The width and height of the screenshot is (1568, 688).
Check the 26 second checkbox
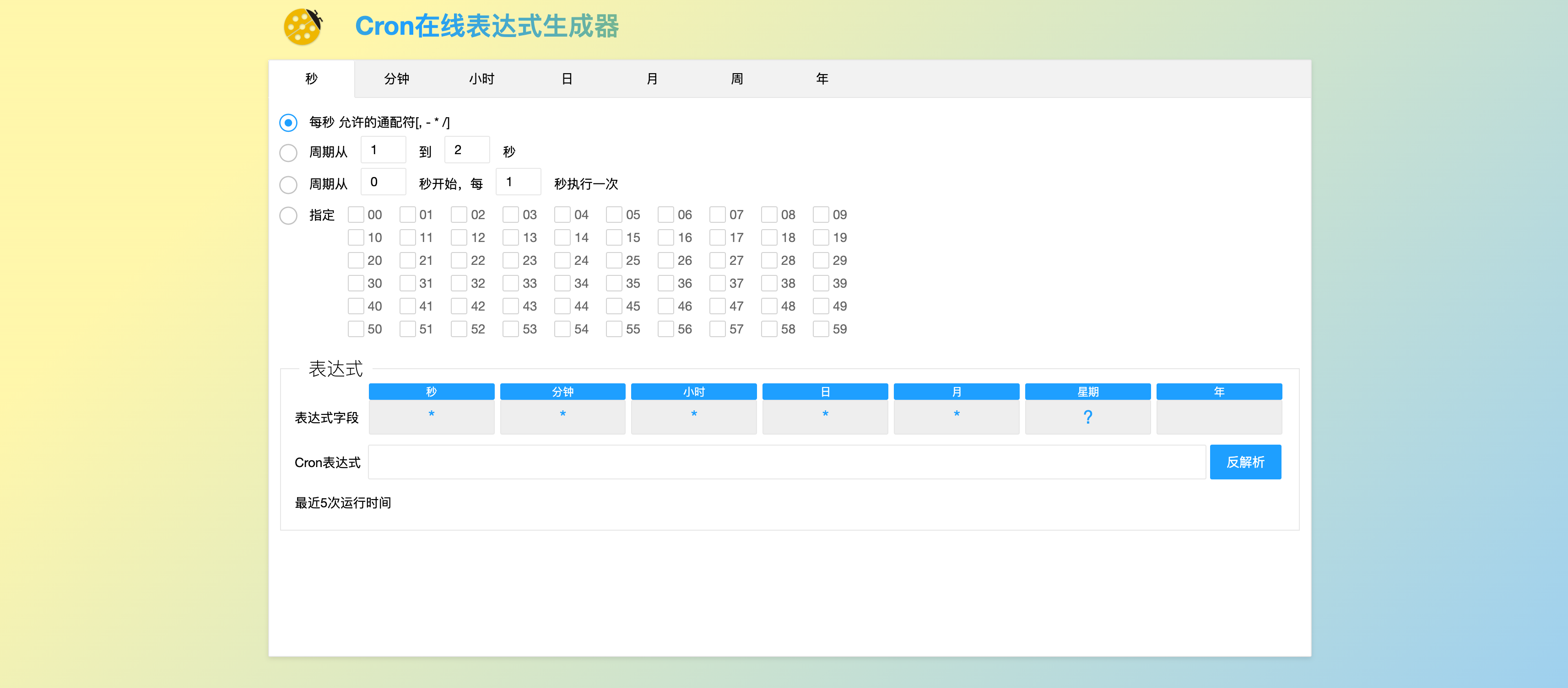point(666,260)
